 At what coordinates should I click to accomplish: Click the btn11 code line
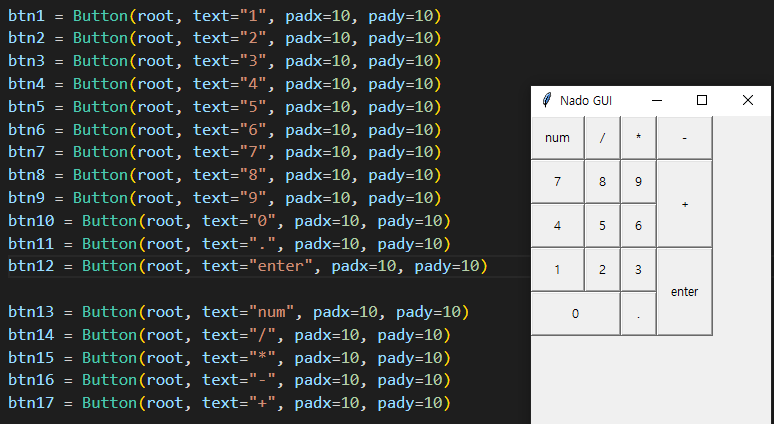pos(229,243)
